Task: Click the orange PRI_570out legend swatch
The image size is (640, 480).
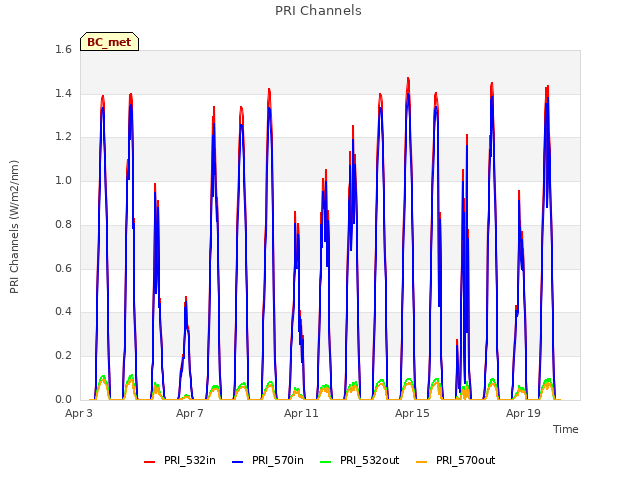Action: [422, 462]
